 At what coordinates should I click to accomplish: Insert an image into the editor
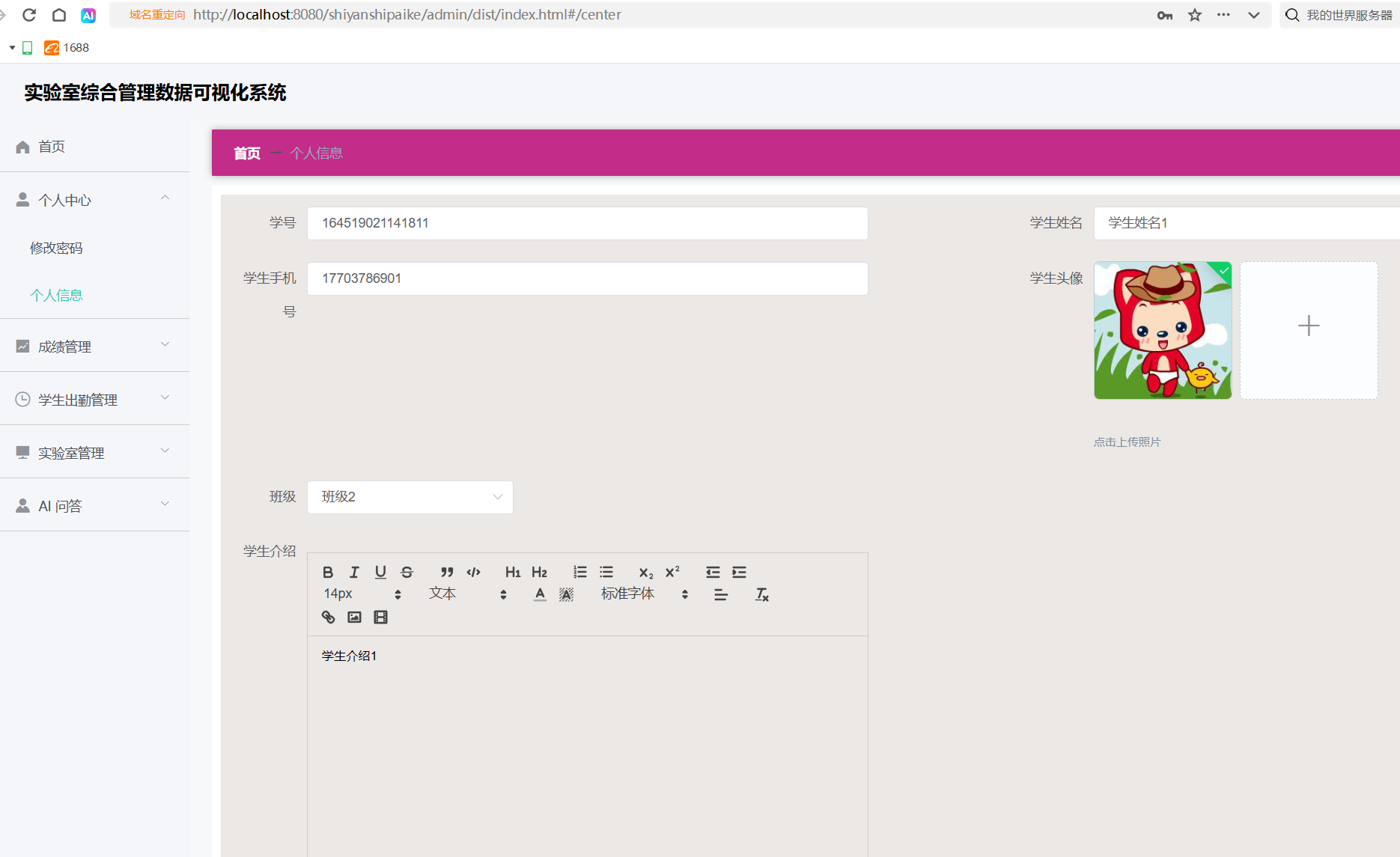pos(354,617)
